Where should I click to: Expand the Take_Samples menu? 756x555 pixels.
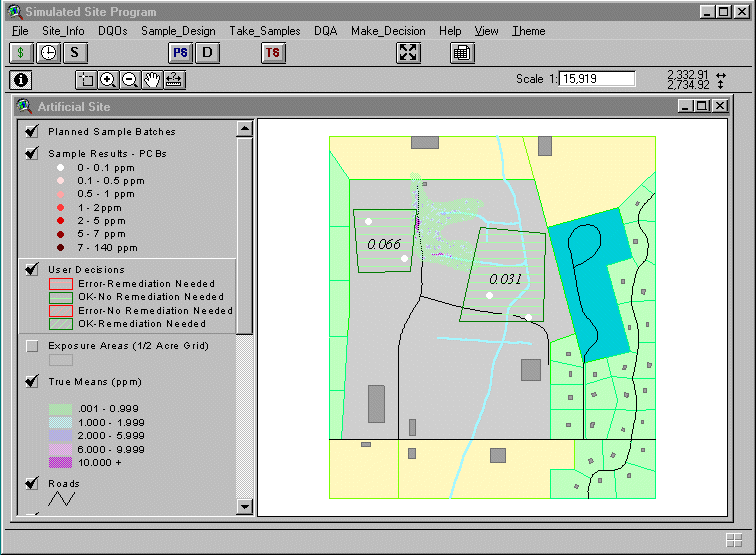(x=265, y=31)
